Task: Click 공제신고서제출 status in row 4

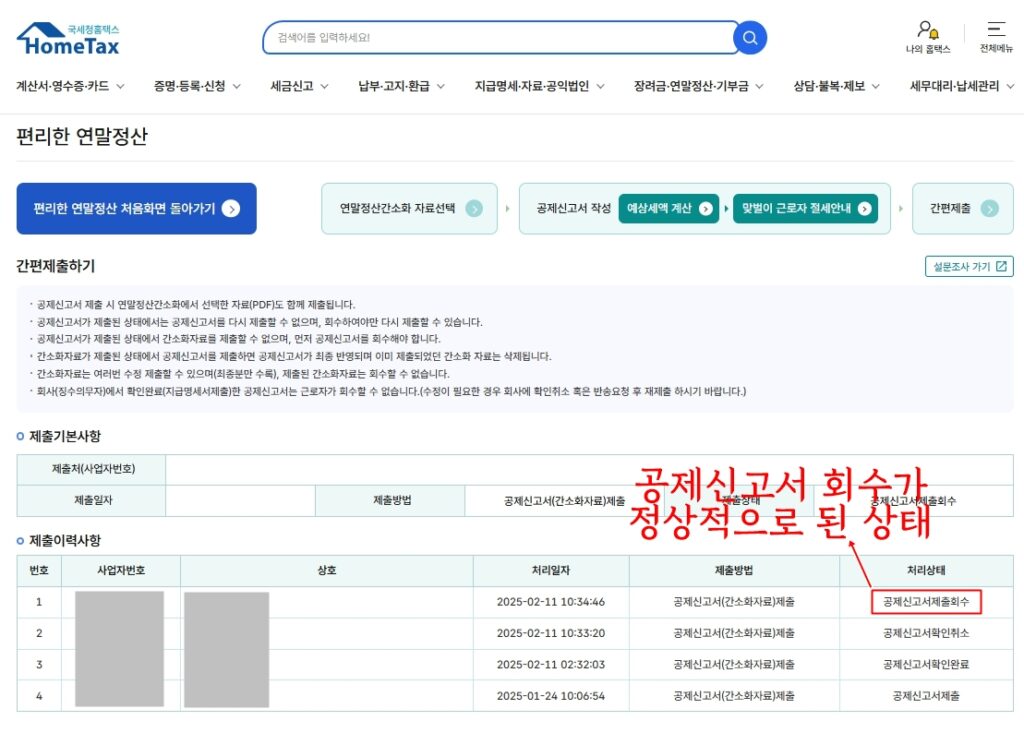Action: 926,696
